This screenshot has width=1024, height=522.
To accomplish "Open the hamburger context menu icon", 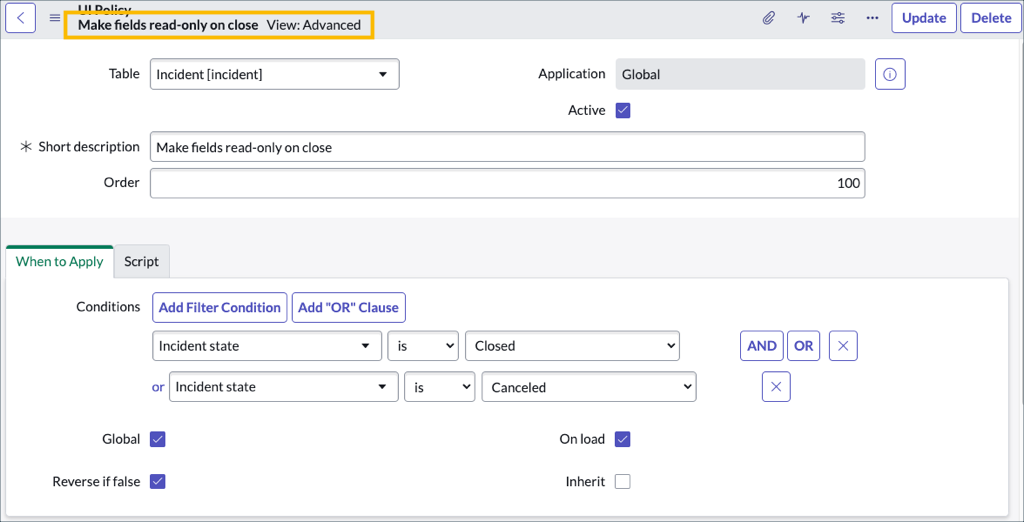I will tap(55, 18).
